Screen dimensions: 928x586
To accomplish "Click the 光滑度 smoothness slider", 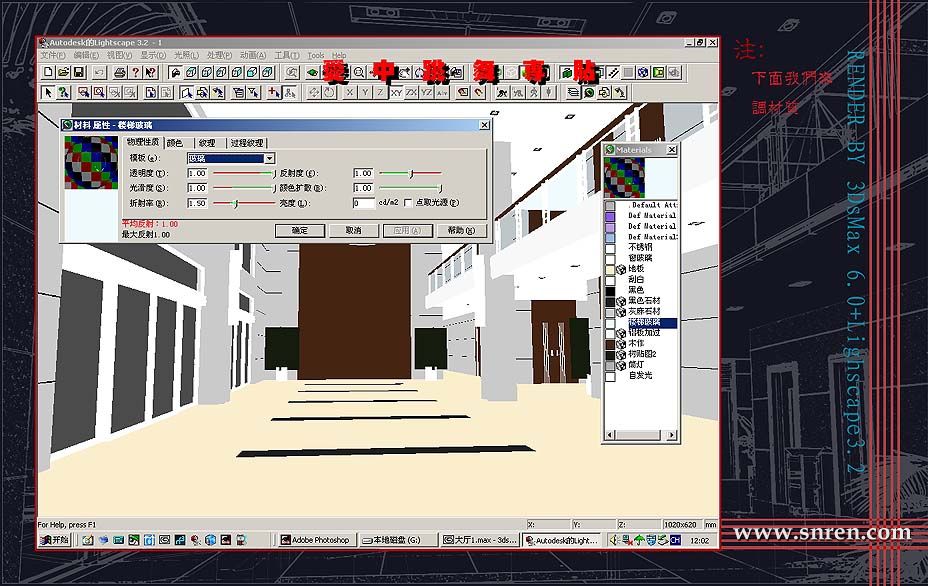I will tap(244, 188).
